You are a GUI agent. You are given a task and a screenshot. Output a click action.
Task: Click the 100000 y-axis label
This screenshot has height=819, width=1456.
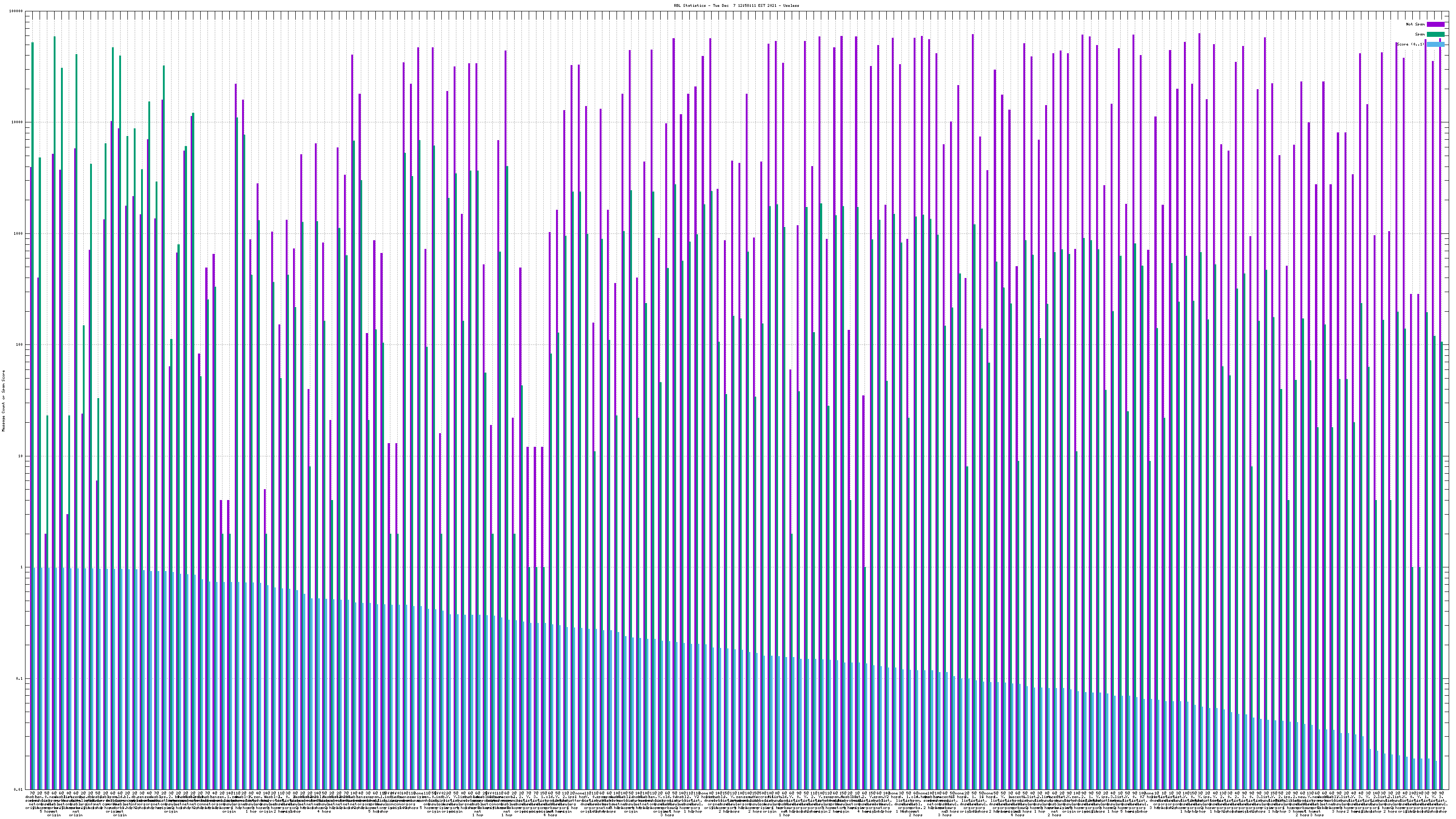coord(16,11)
